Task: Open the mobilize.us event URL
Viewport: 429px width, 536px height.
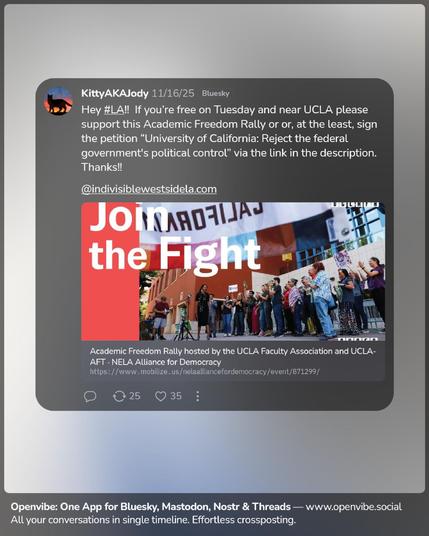Action: point(204,372)
